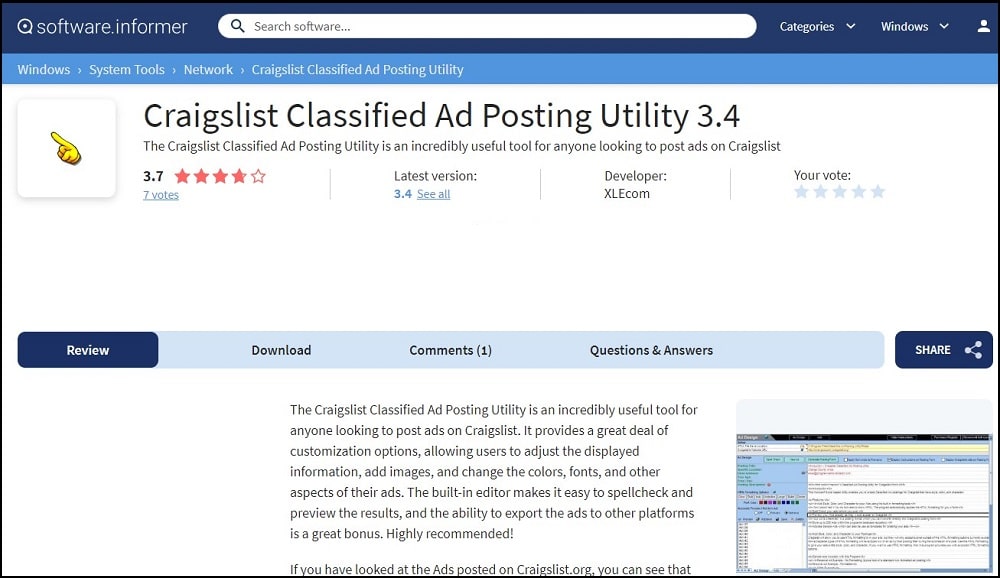This screenshot has height=578, width=1000.
Task: Switch to the Download tab
Action: [281, 350]
